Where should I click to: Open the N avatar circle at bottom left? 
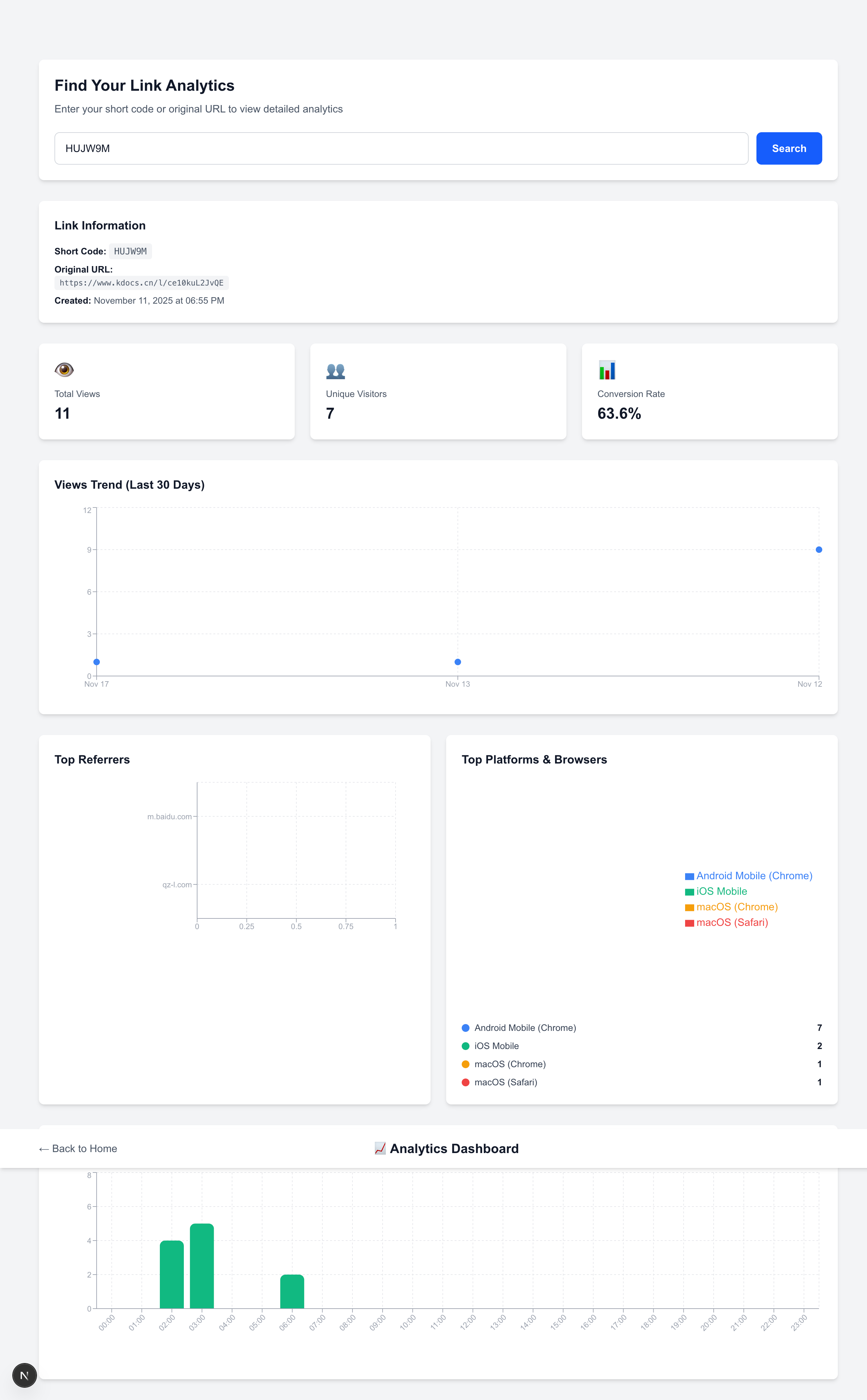click(x=24, y=1375)
